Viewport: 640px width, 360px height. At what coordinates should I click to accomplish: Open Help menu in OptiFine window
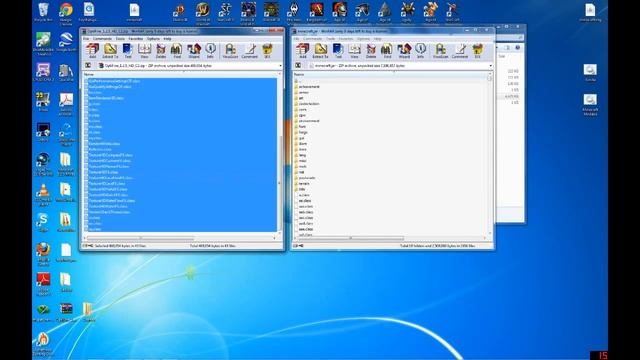[167, 39]
